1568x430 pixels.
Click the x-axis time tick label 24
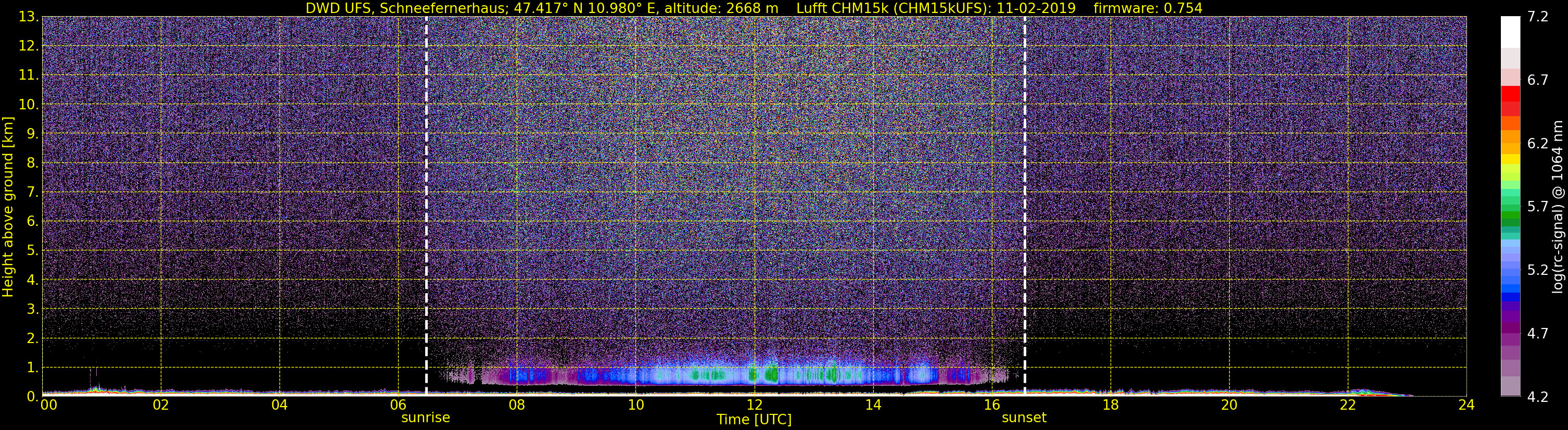(x=1467, y=406)
